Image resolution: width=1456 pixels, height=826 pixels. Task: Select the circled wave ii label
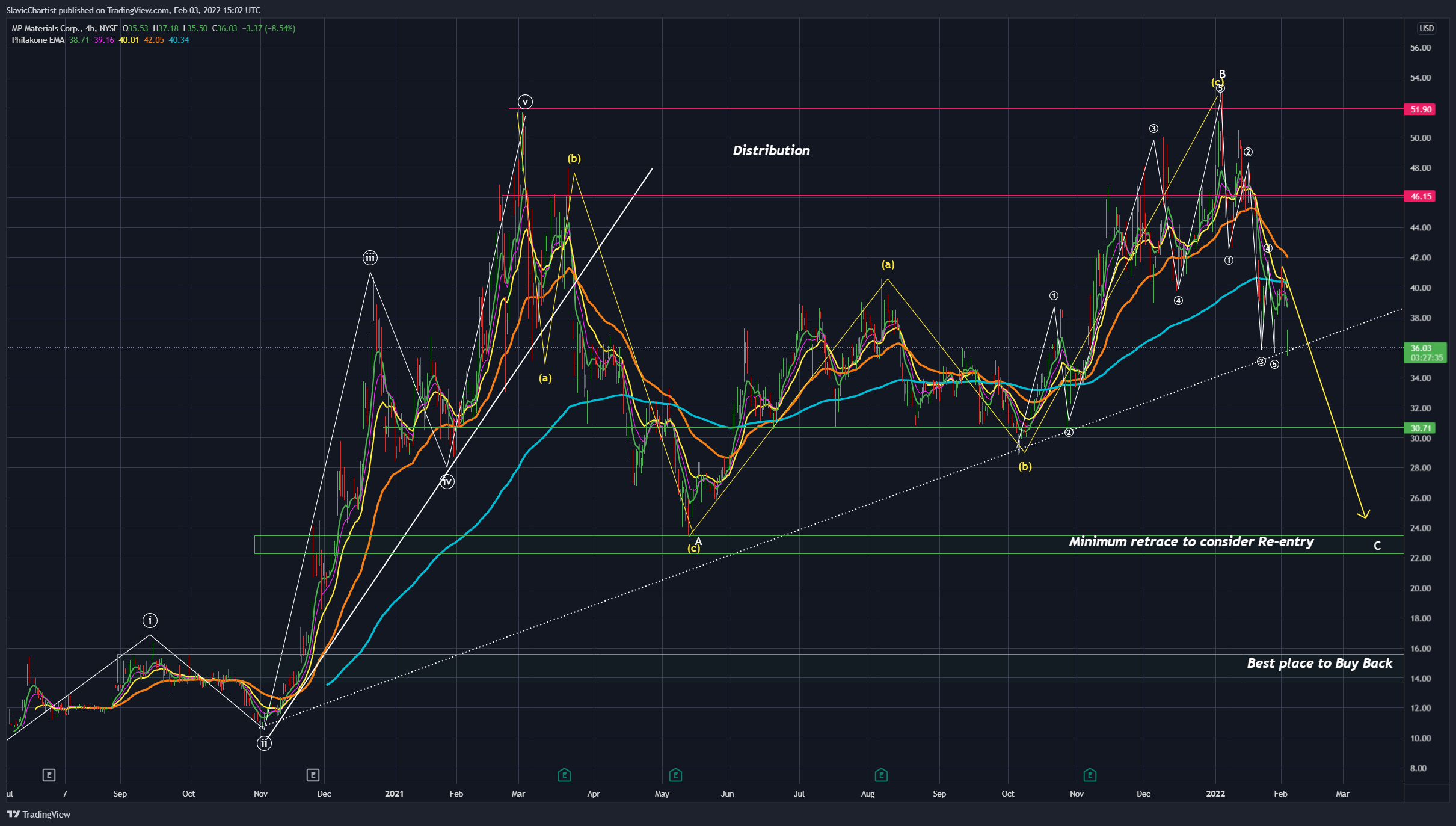[x=264, y=743]
